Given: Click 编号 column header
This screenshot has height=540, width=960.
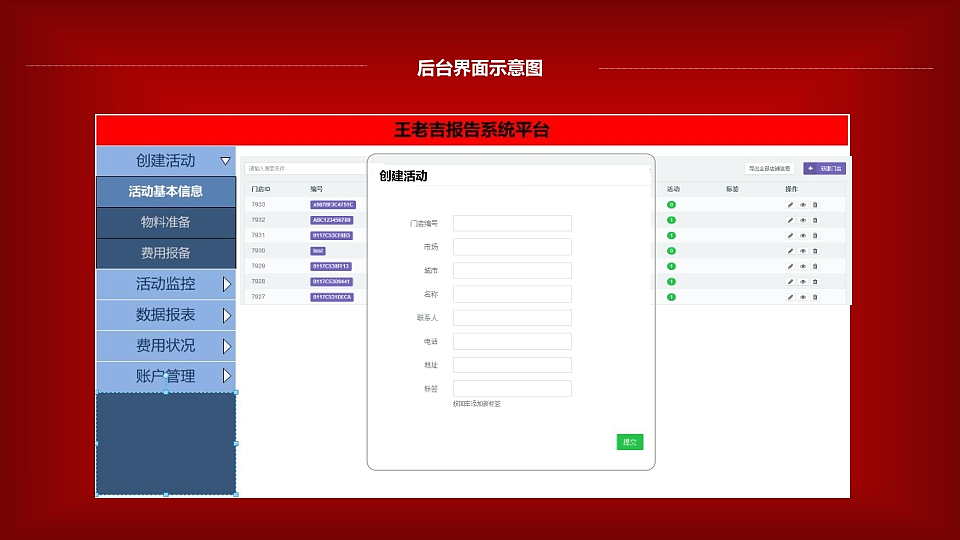Looking at the screenshot, I should [x=317, y=189].
